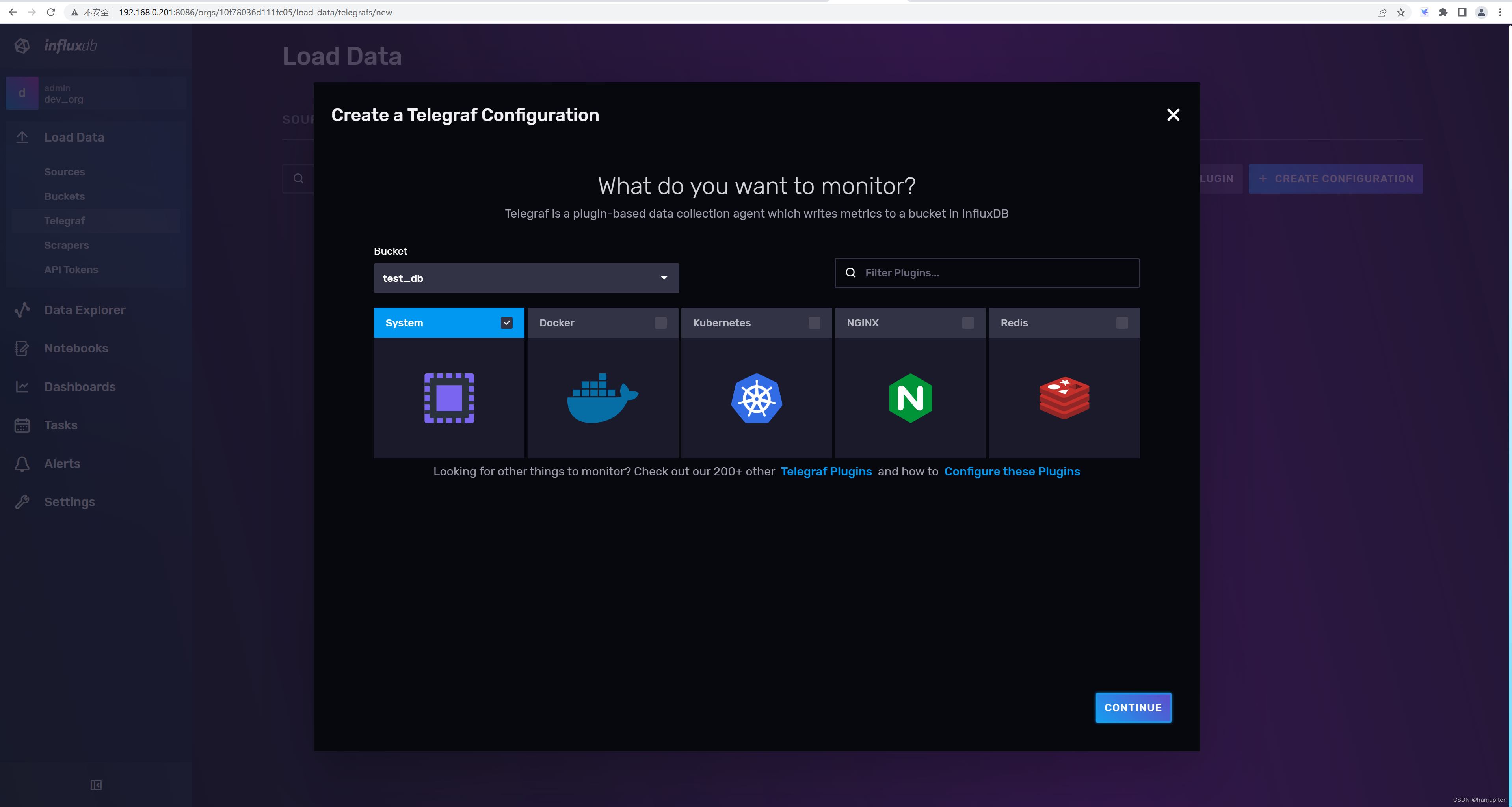This screenshot has height=807, width=1512.
Task: Open Tasks calendar icon
Action: [22, 425]
